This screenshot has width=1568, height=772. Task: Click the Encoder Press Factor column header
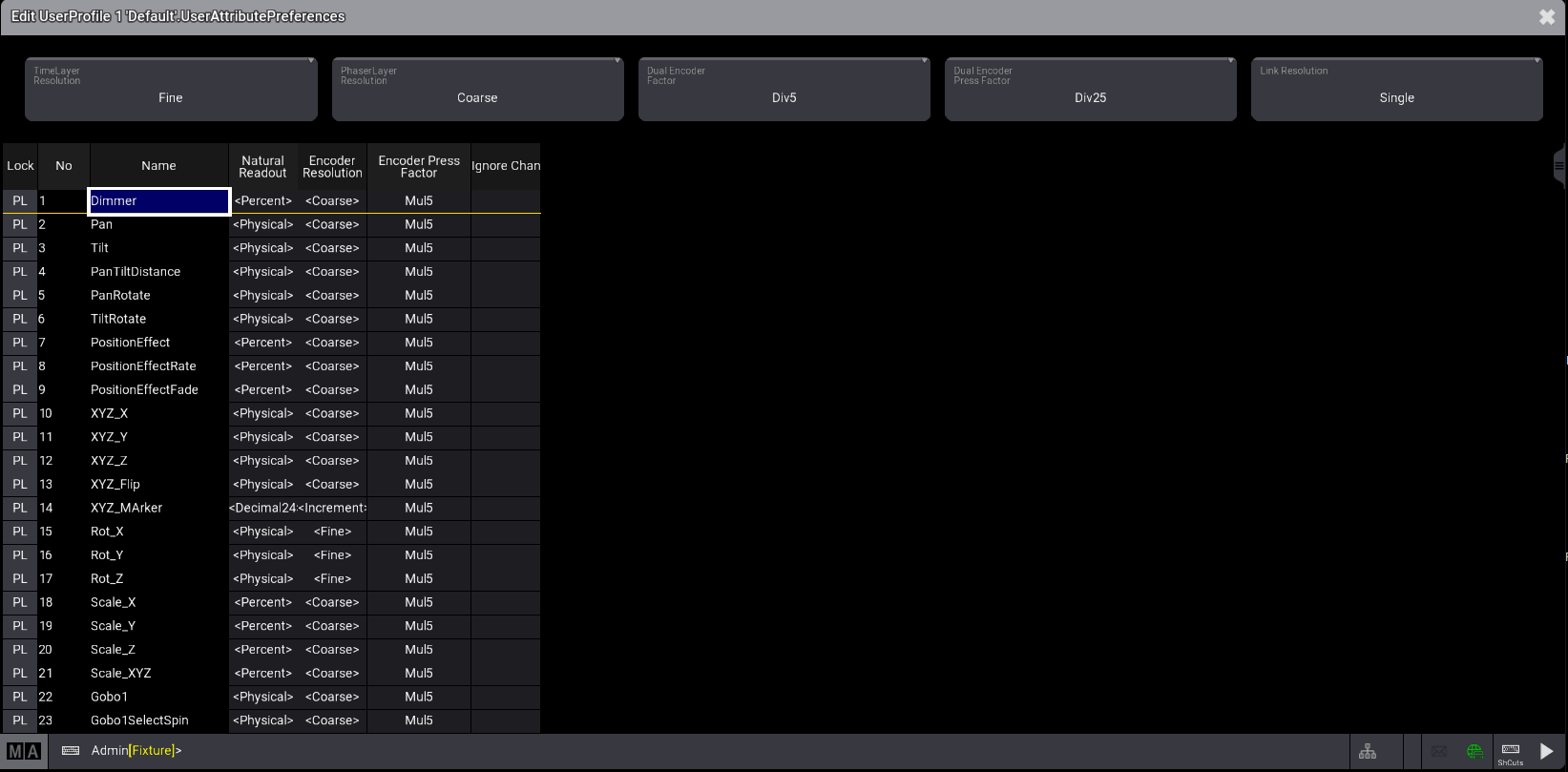point(418,167)
